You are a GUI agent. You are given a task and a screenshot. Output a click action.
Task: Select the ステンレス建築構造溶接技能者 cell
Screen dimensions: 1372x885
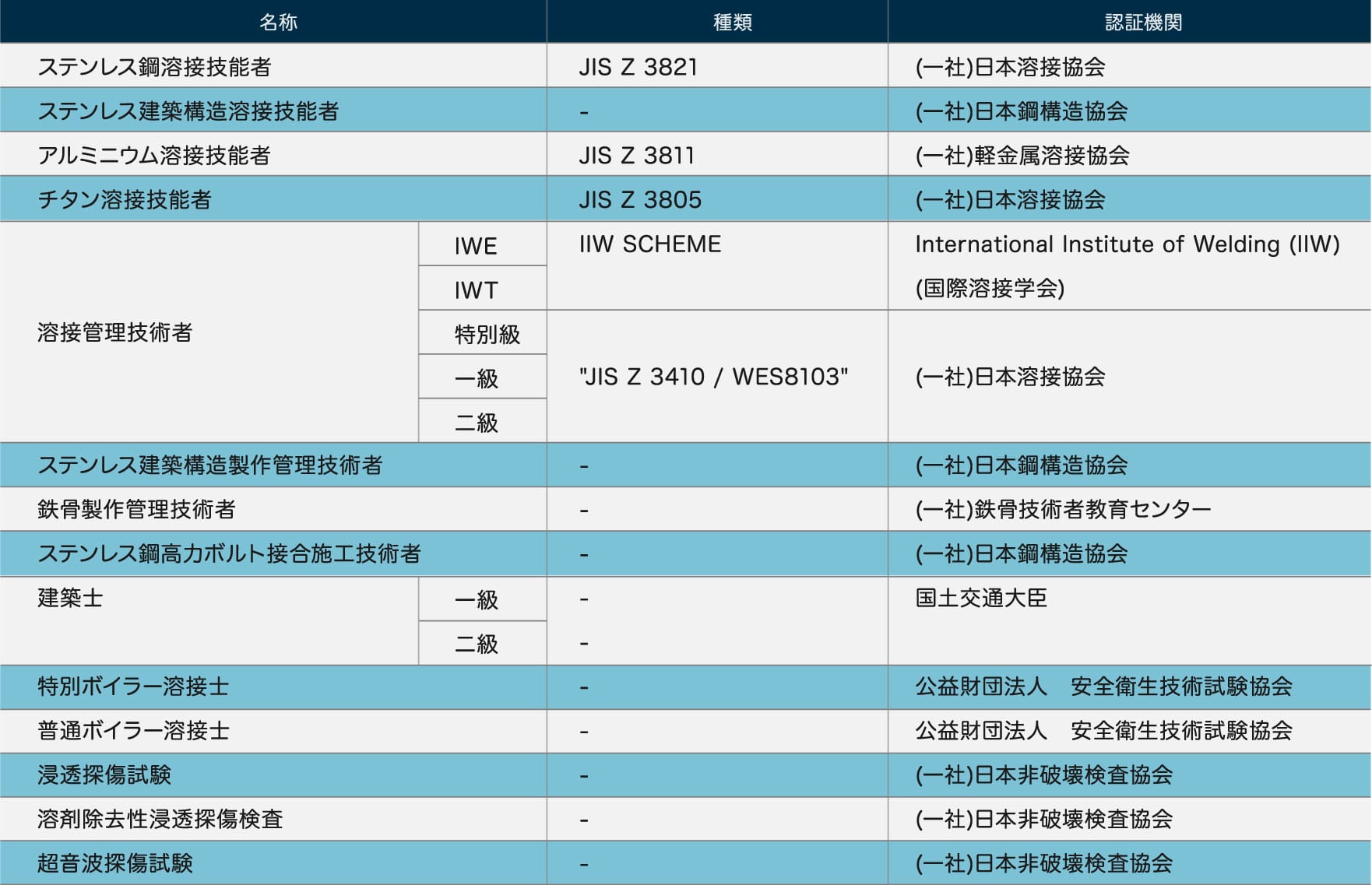click(x=273, y=111)
